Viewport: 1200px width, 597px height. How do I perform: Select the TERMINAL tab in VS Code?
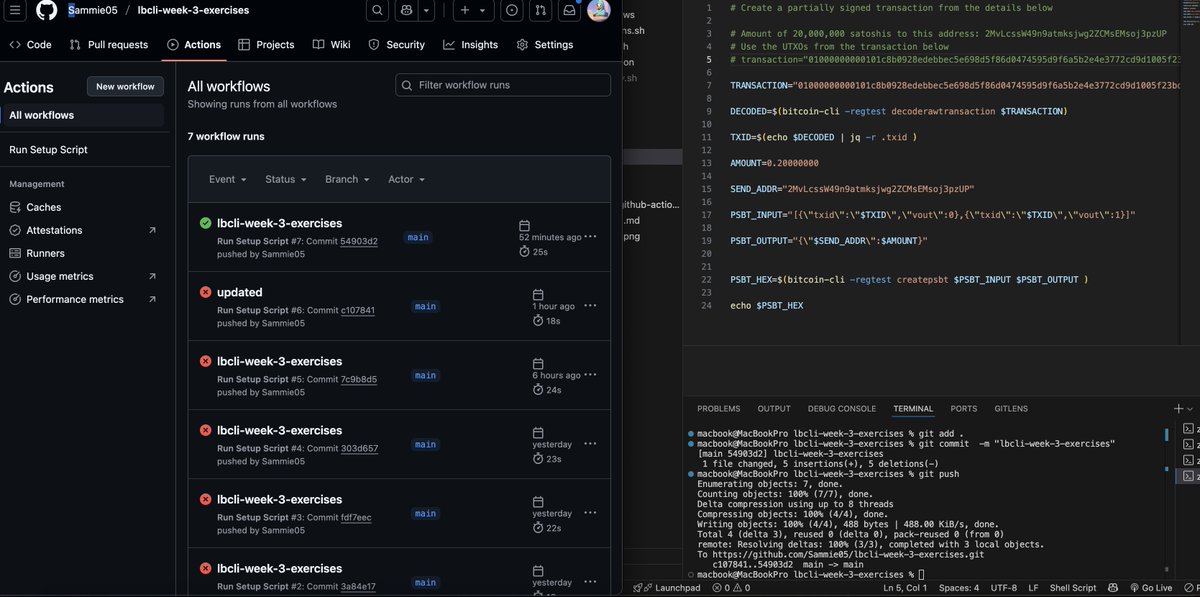(x=913, y=408)
